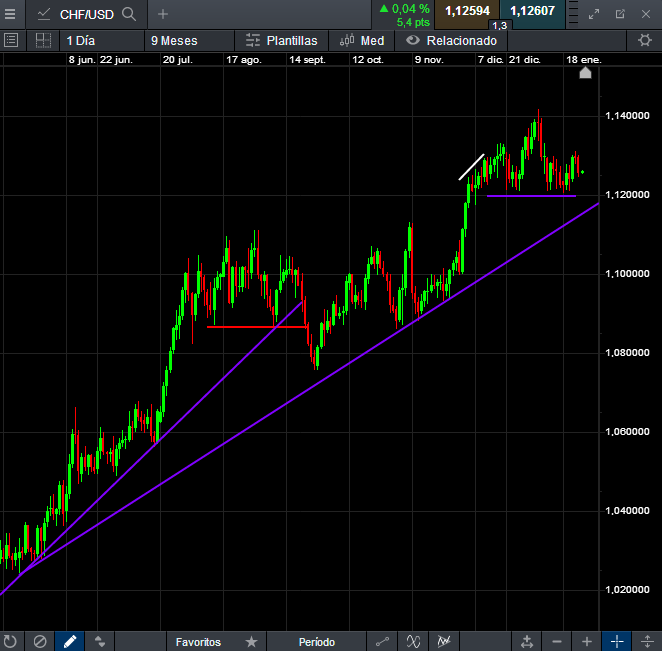Select the trend line tool
The height and width of the screenshot is (651, 662).
pyautogui.click(x=382, y=642)
